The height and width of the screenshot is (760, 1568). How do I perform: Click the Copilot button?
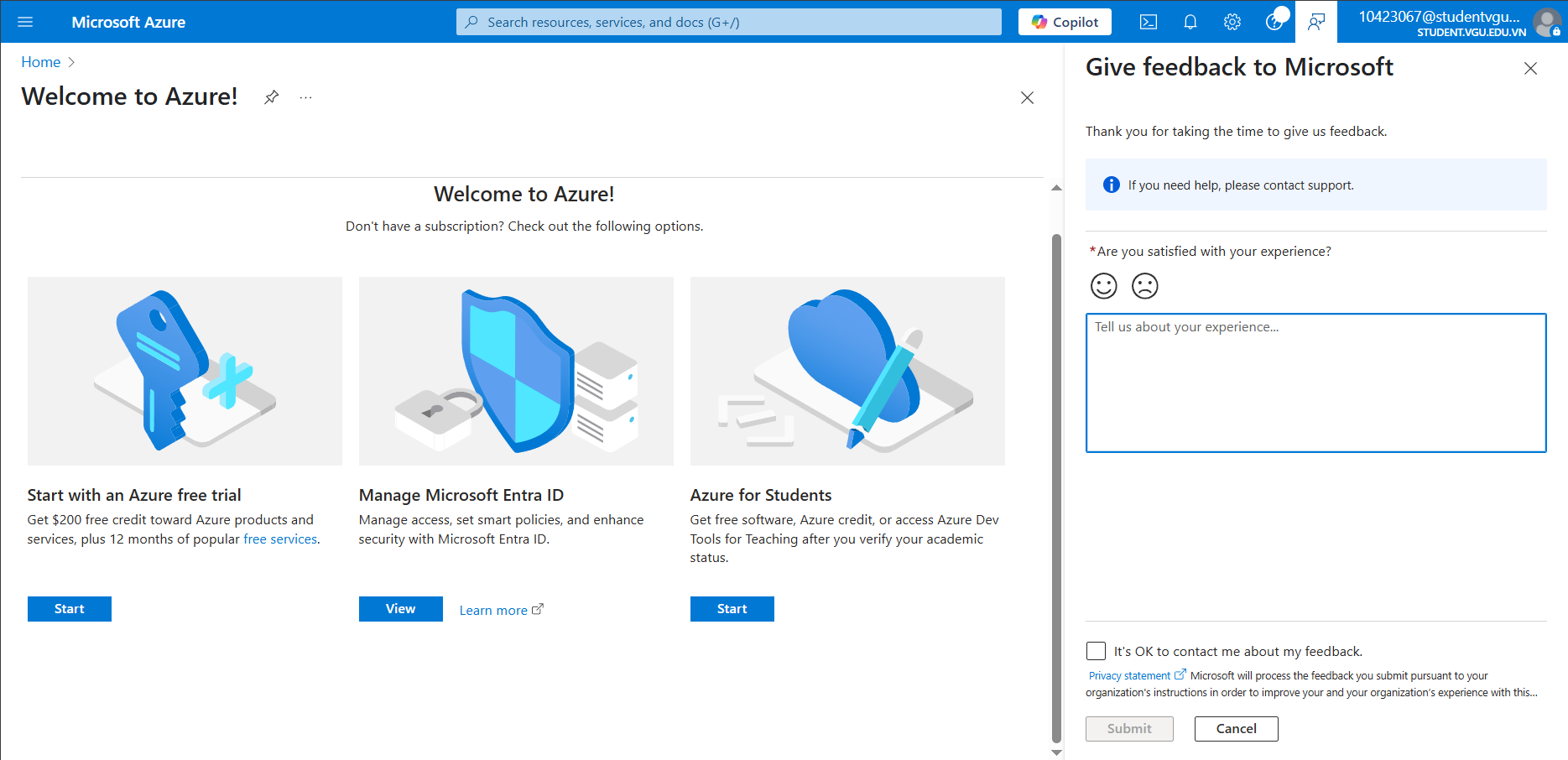coord(1065,22)
